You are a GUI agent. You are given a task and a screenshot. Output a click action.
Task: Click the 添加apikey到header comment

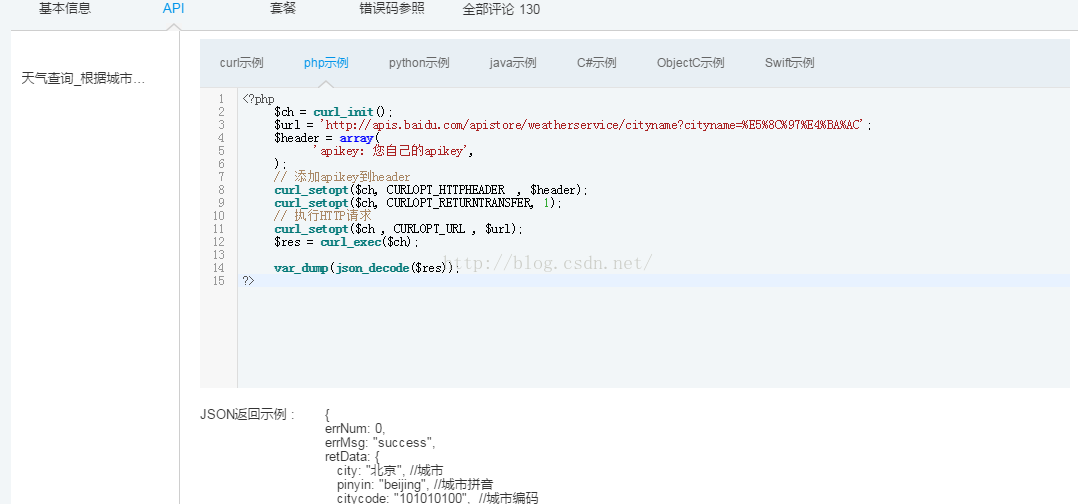(342, 177)
